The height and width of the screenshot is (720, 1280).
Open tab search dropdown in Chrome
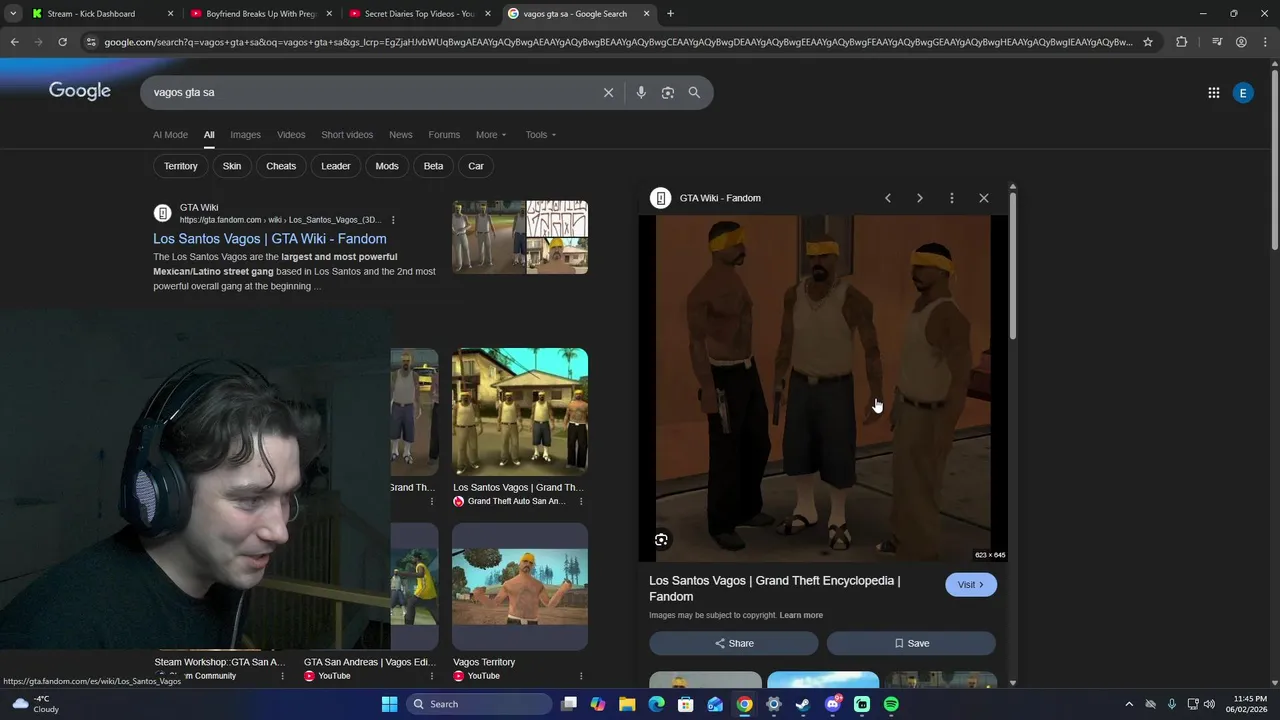pyautogui.click(x=13, y=14)
